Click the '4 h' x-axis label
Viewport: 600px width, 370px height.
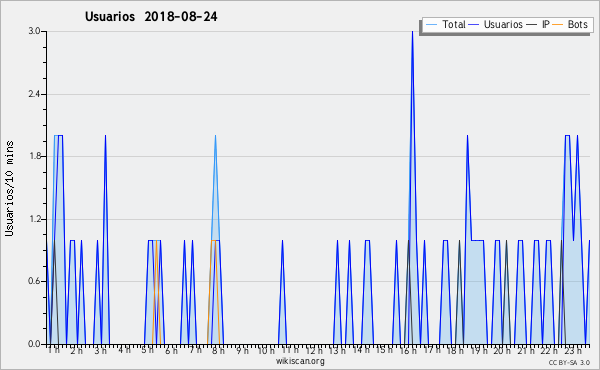[124, 350]
